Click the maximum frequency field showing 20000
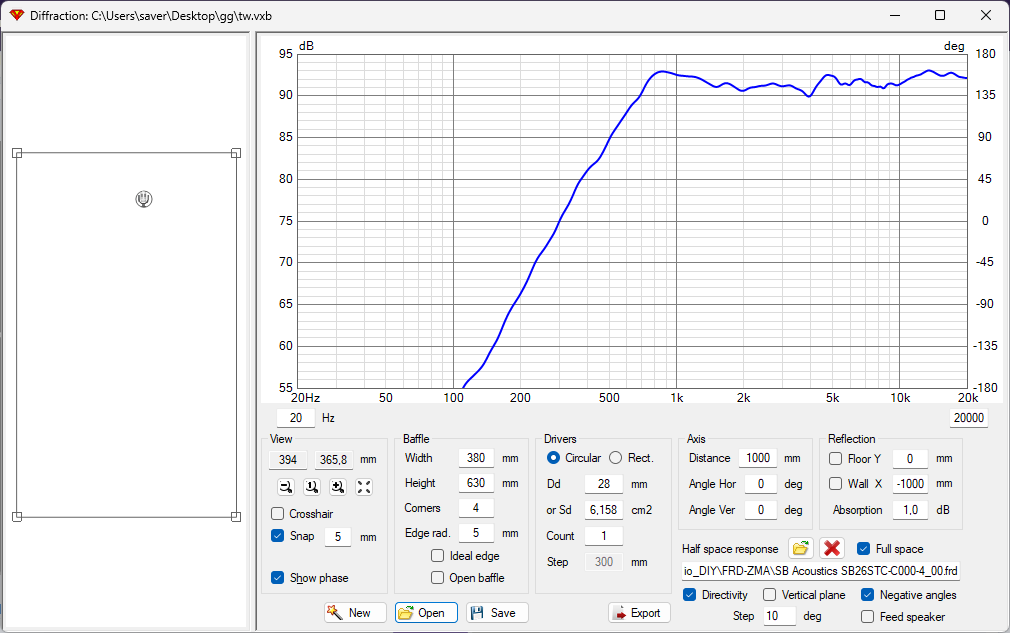The width and height of the screenshot is (1010, 633). point(968,418)
